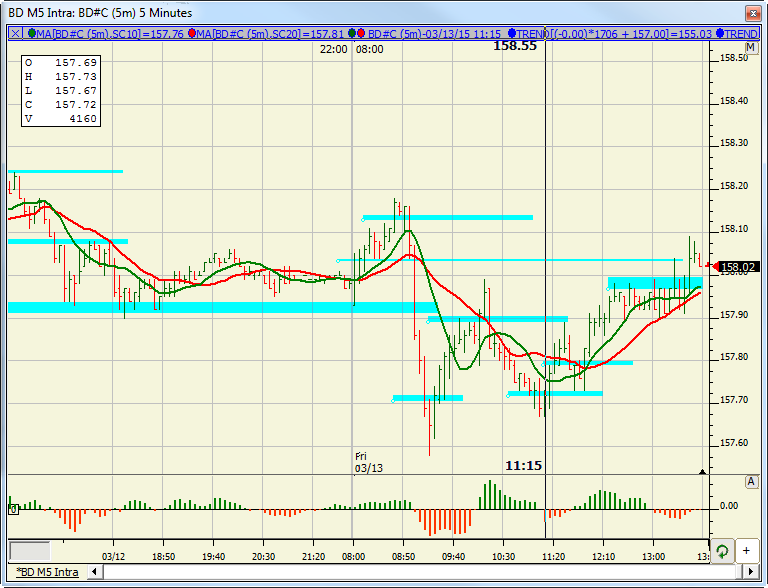Click the small black triangle above time axis
The width and height of the screenshot is (768, 588).
702,472
